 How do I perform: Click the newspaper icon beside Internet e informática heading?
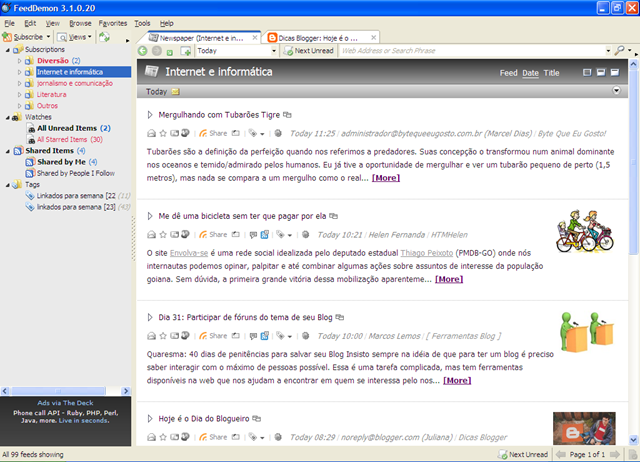pyautogui.click(x=151, y=71)
